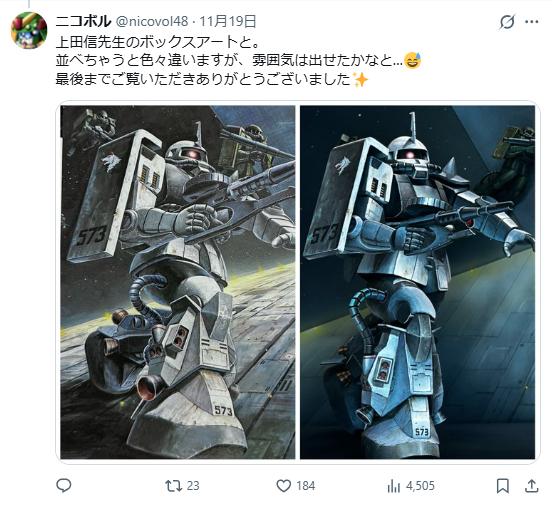Open the reply speech bubble icon

pyautogui.click(x=64, y=486)
